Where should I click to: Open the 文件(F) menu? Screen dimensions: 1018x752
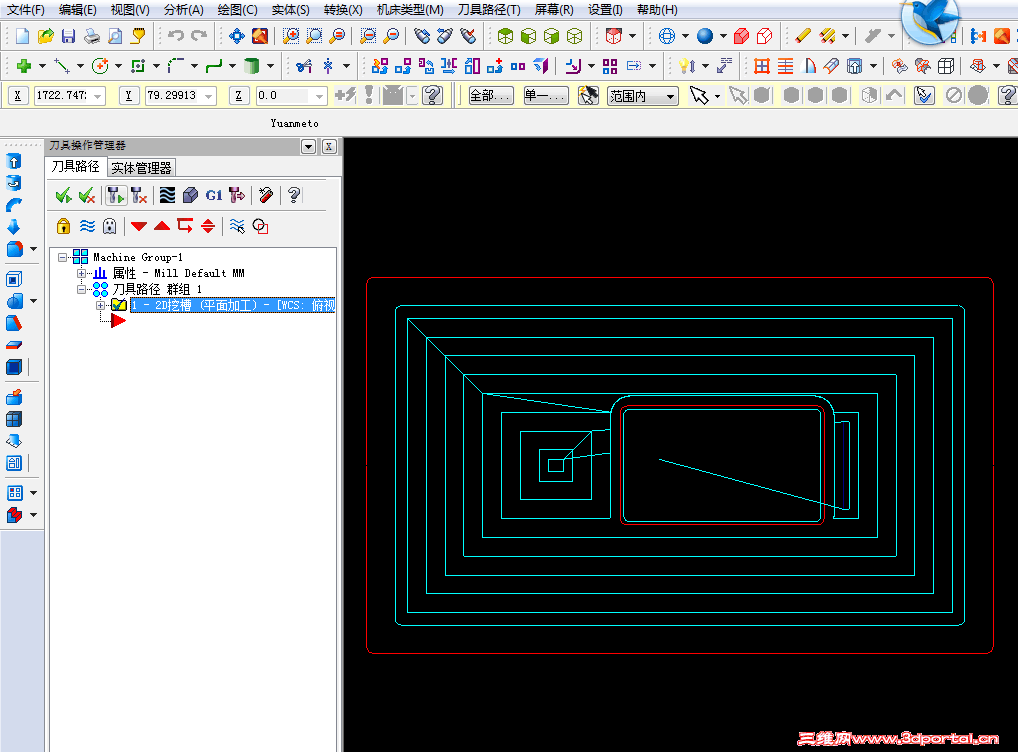click(x=25, y=10)
